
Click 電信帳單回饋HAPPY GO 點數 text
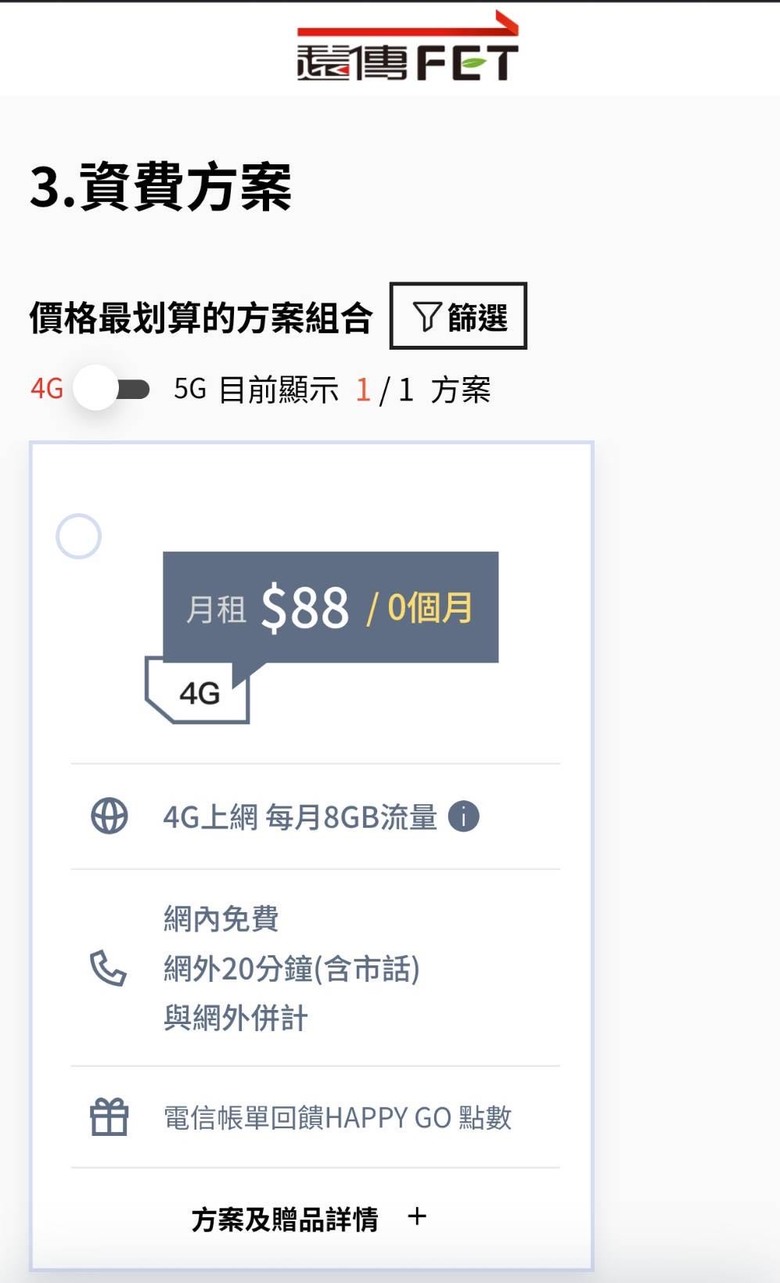pos(338,1117)
